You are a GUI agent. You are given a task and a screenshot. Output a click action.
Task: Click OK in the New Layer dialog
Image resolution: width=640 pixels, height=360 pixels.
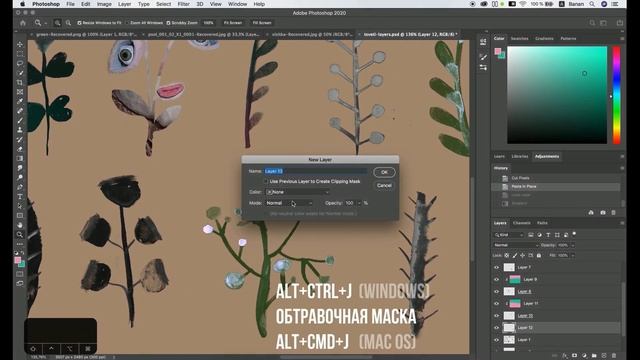(x=384, y=172)
